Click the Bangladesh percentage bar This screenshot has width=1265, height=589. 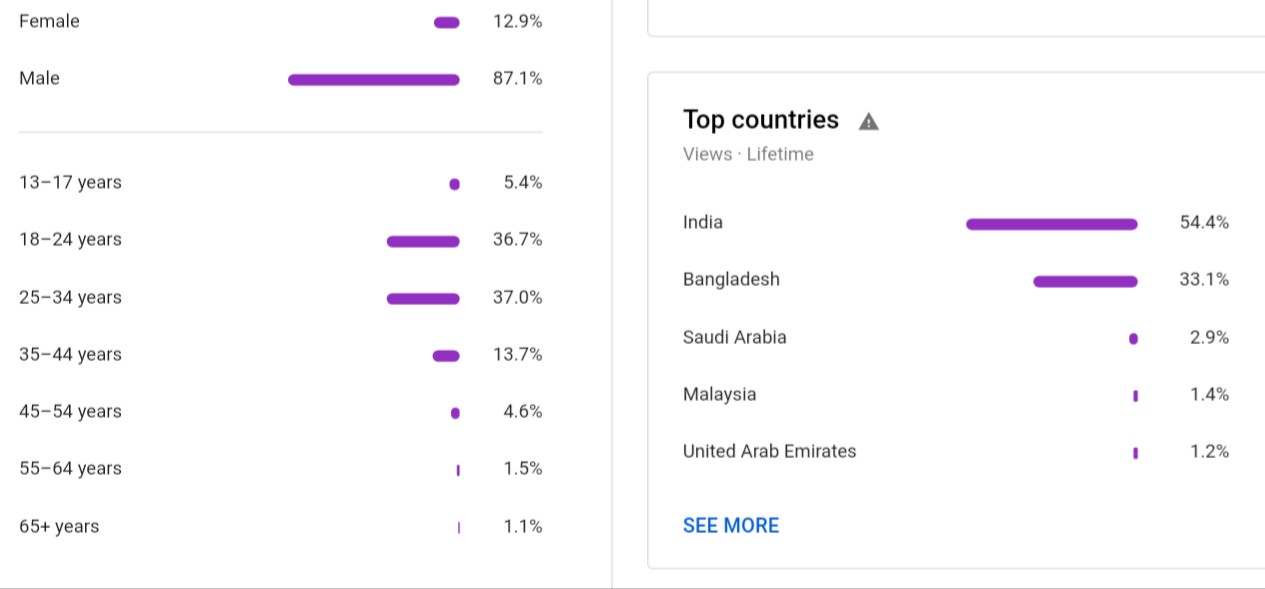1085,281
